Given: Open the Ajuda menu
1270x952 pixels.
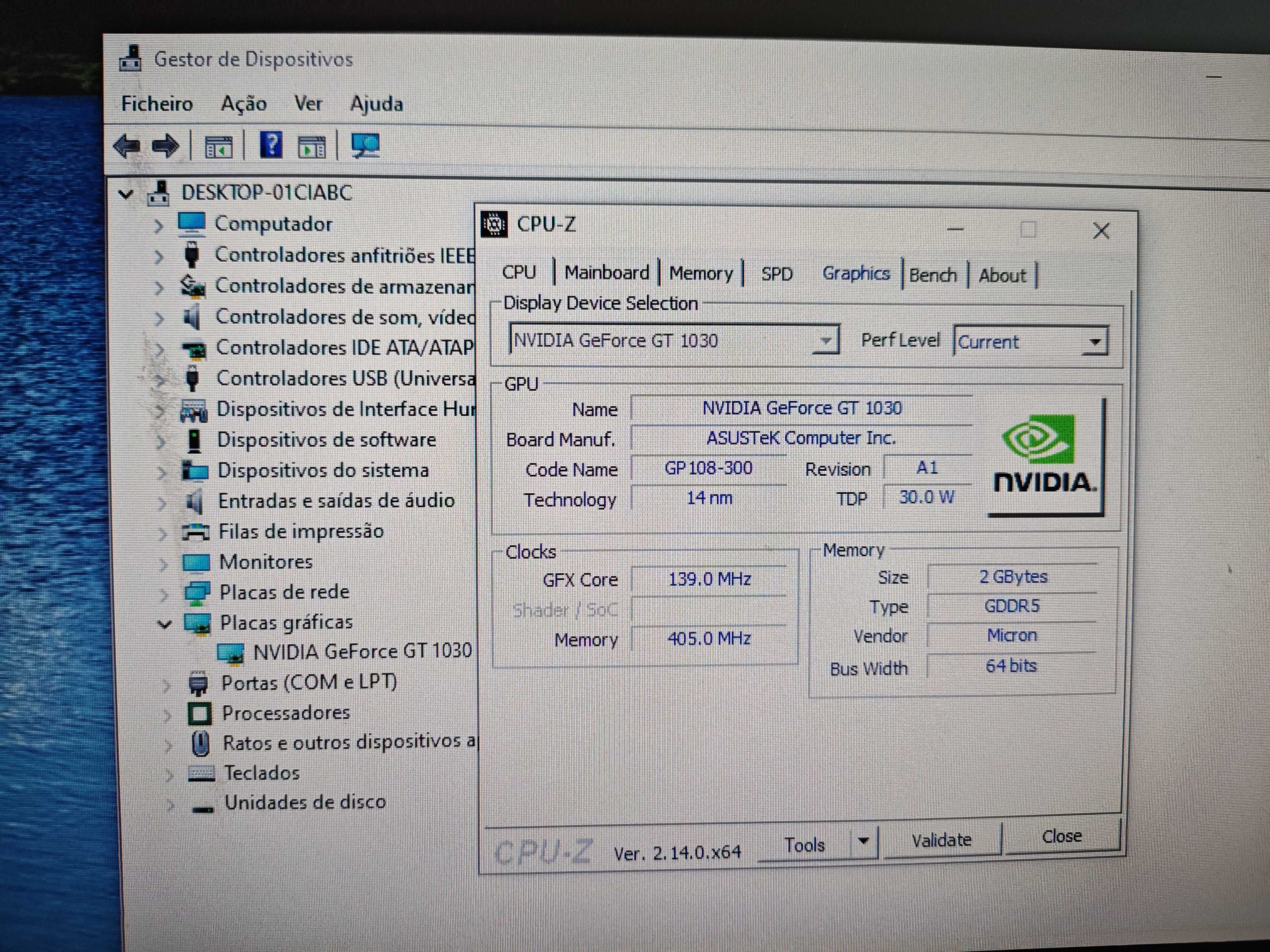Looking at the screenshot, I should coord(377,104).
